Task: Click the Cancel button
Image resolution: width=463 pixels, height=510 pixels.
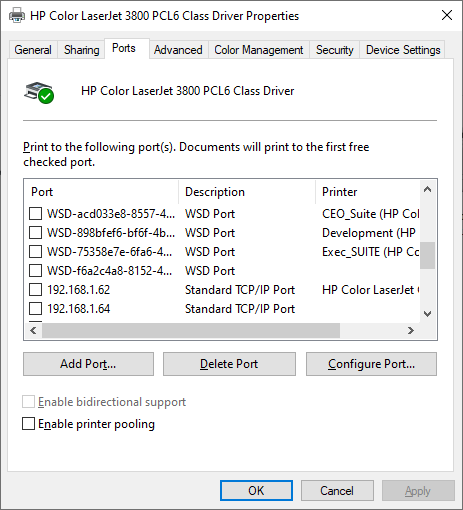Action: coord(337,491)
